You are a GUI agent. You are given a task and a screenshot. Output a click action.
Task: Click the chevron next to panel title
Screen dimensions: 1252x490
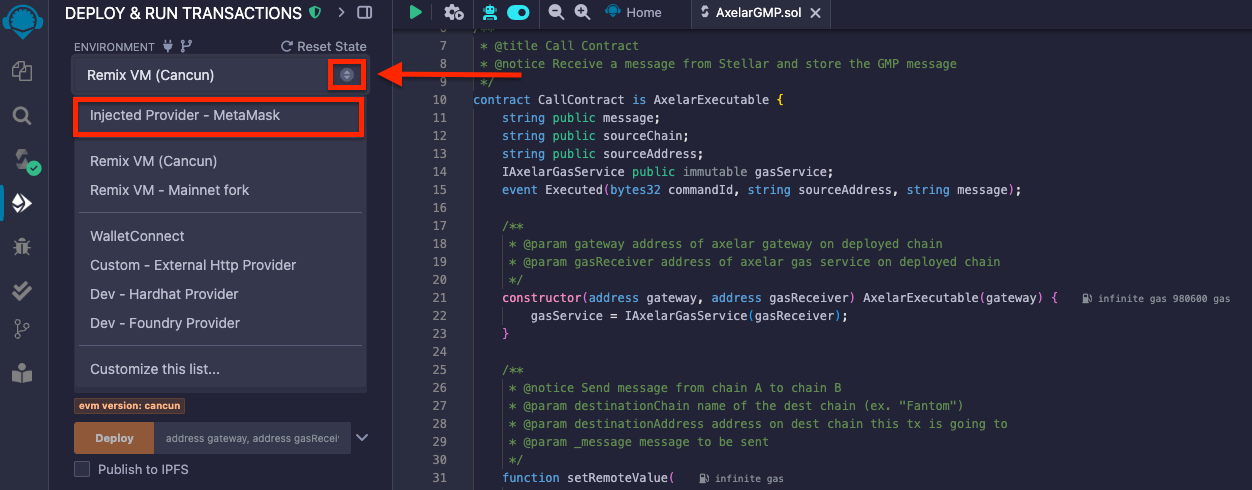[341, 13]
